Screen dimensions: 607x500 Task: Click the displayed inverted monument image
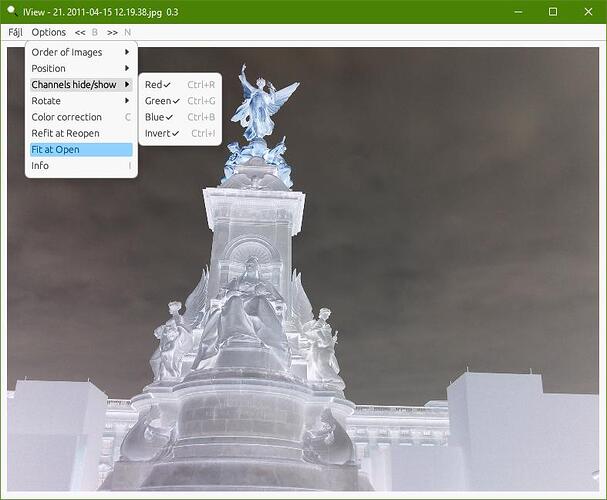(303, 269)
